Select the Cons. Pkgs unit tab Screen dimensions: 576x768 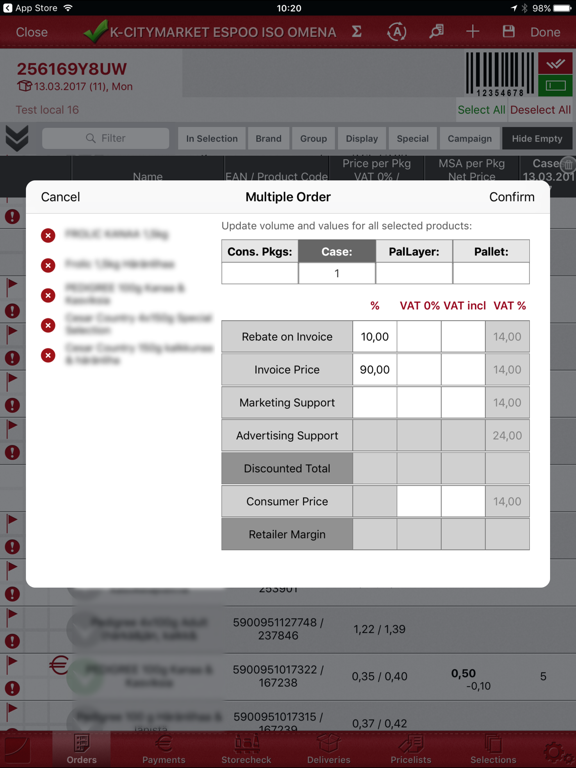[x=260, y=251]
